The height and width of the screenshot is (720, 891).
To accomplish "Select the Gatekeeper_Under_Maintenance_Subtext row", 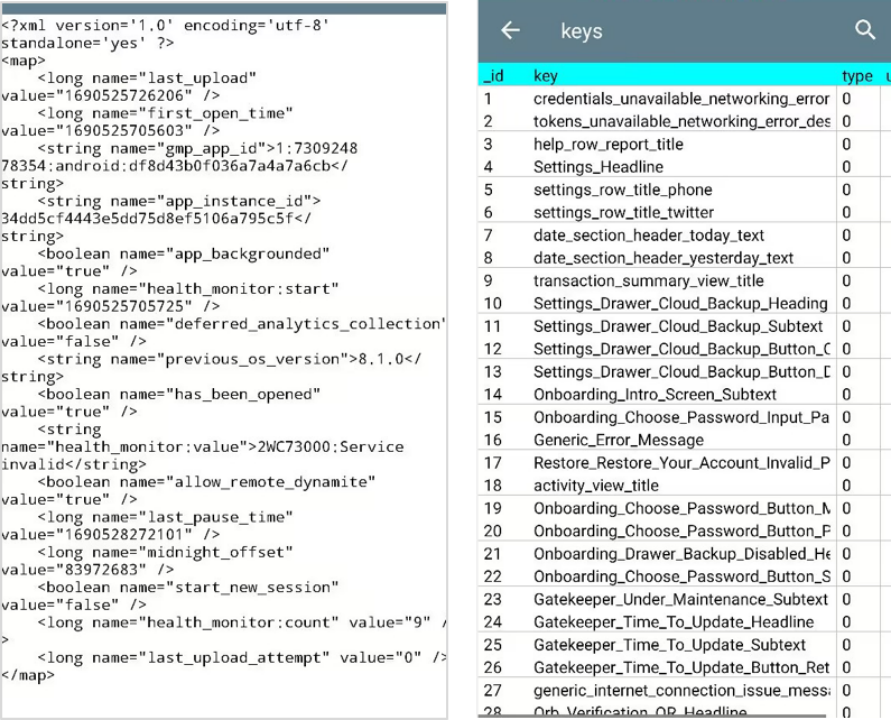I will [680, 599].
